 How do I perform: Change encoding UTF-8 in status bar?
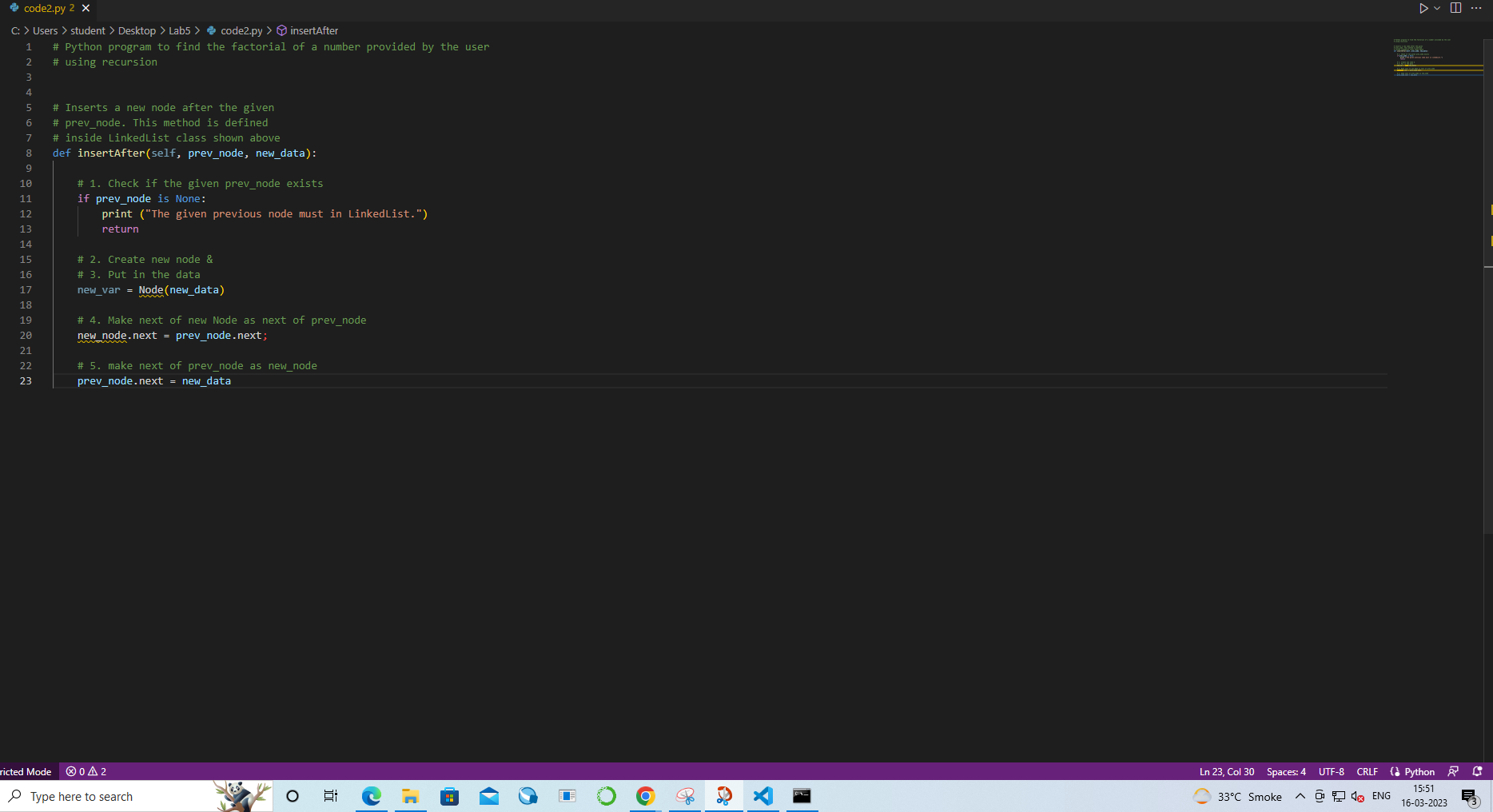coord(1331,771)
